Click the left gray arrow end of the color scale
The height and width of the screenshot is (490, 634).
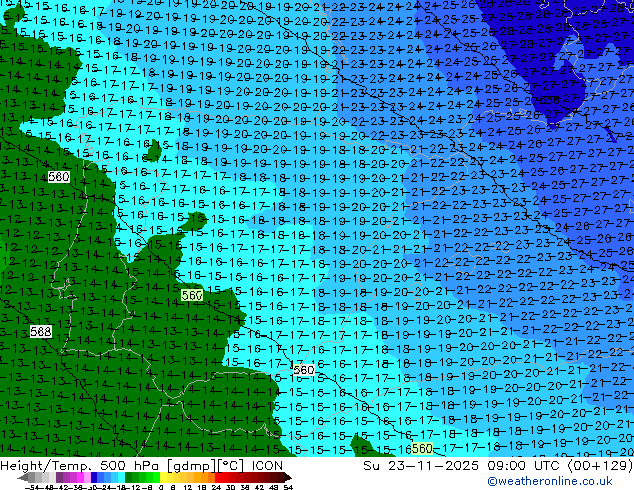click(x=23, y=477)
